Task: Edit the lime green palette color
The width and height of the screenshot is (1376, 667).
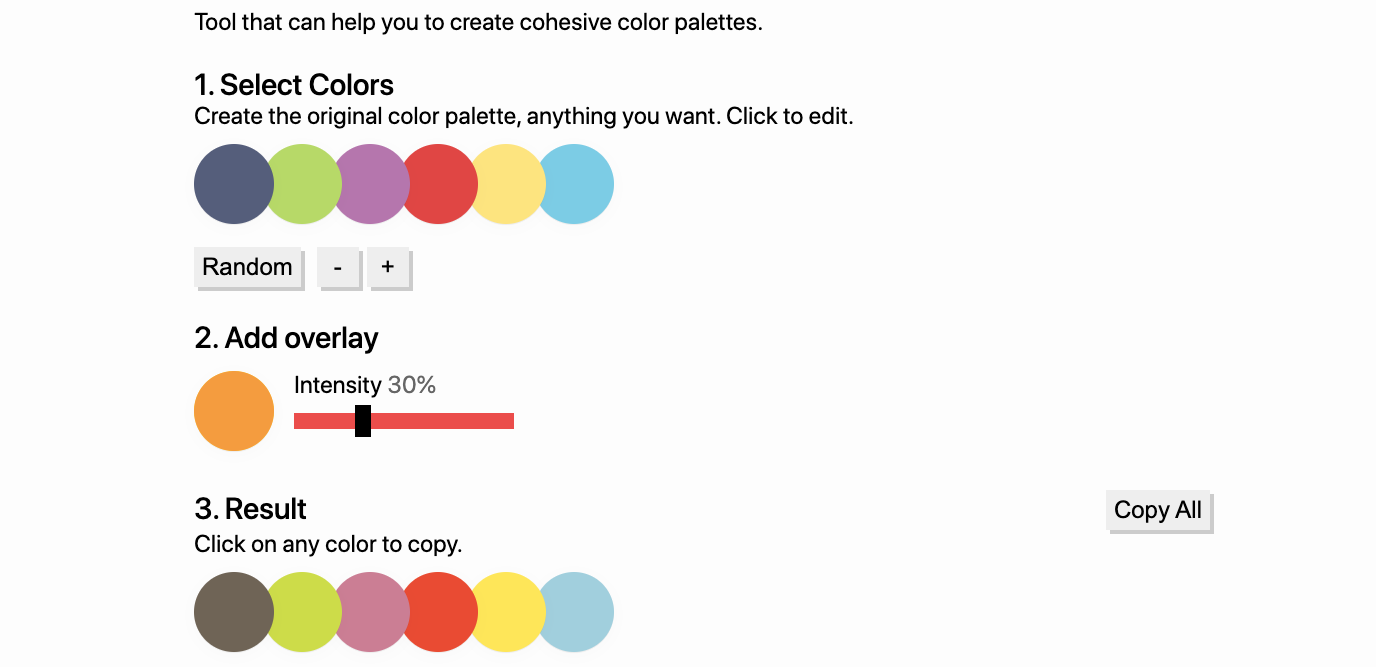Action: pyautogui.click(x=304, y=184)
